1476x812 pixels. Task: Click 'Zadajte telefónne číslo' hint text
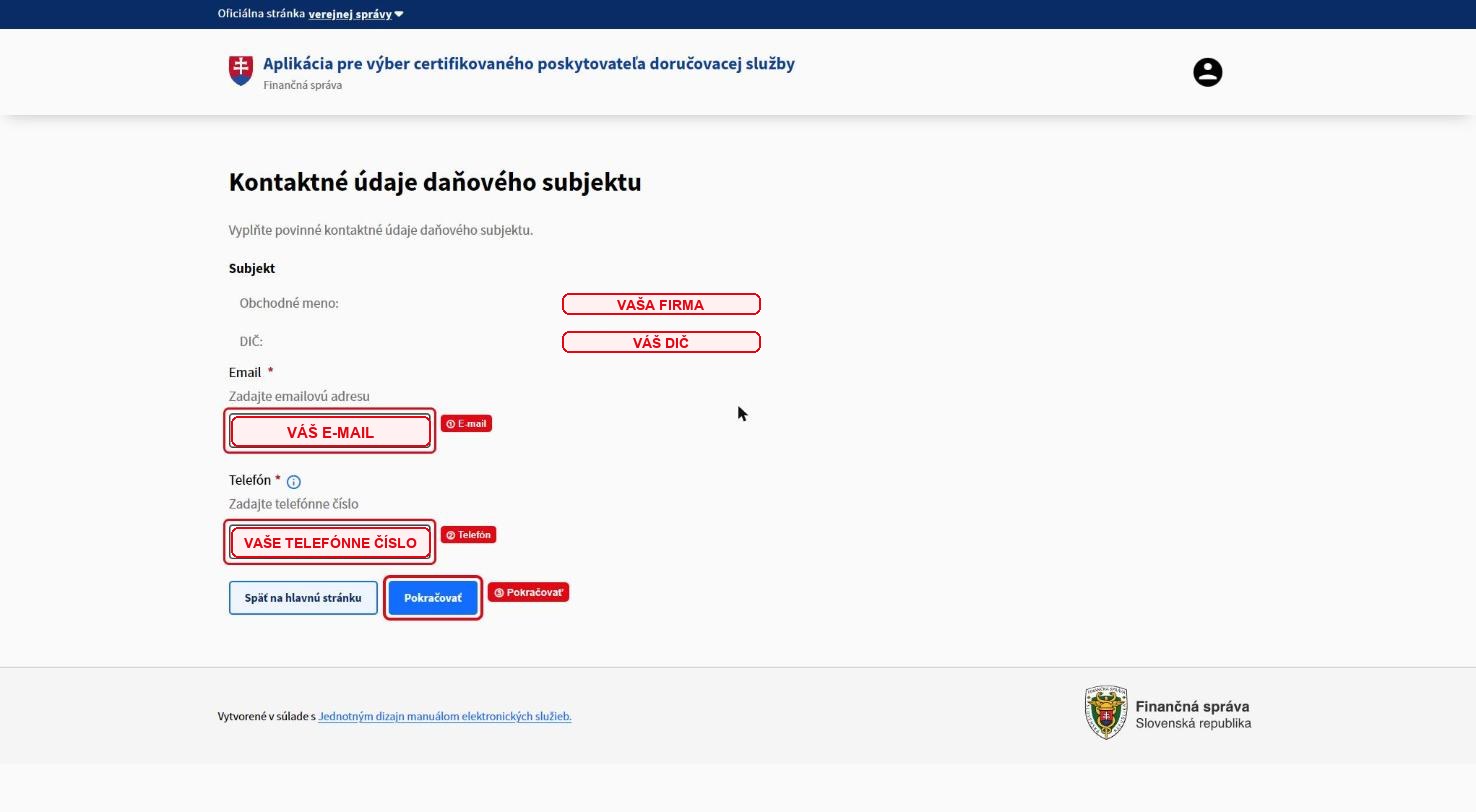click(x=294, y=504)
